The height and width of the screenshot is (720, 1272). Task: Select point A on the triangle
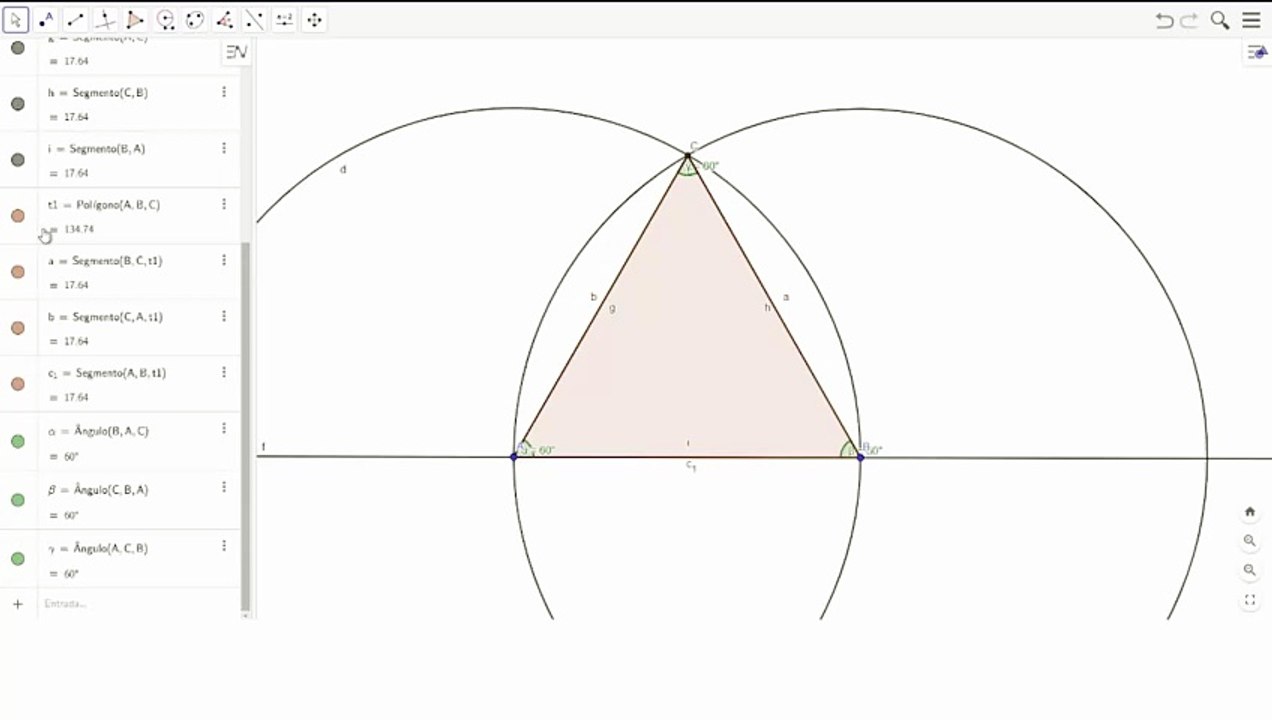click(514, 457)
